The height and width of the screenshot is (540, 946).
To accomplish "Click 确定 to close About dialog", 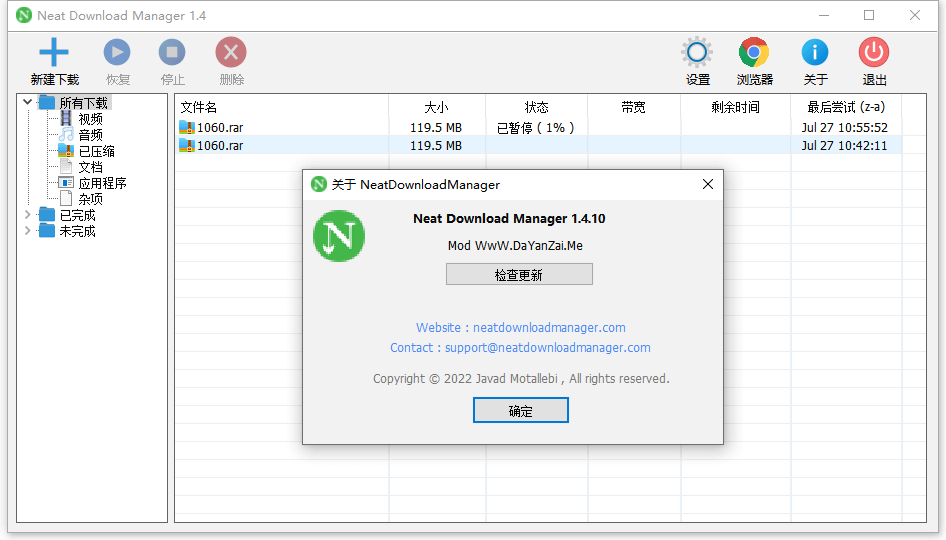I will [x=521, y=410].
